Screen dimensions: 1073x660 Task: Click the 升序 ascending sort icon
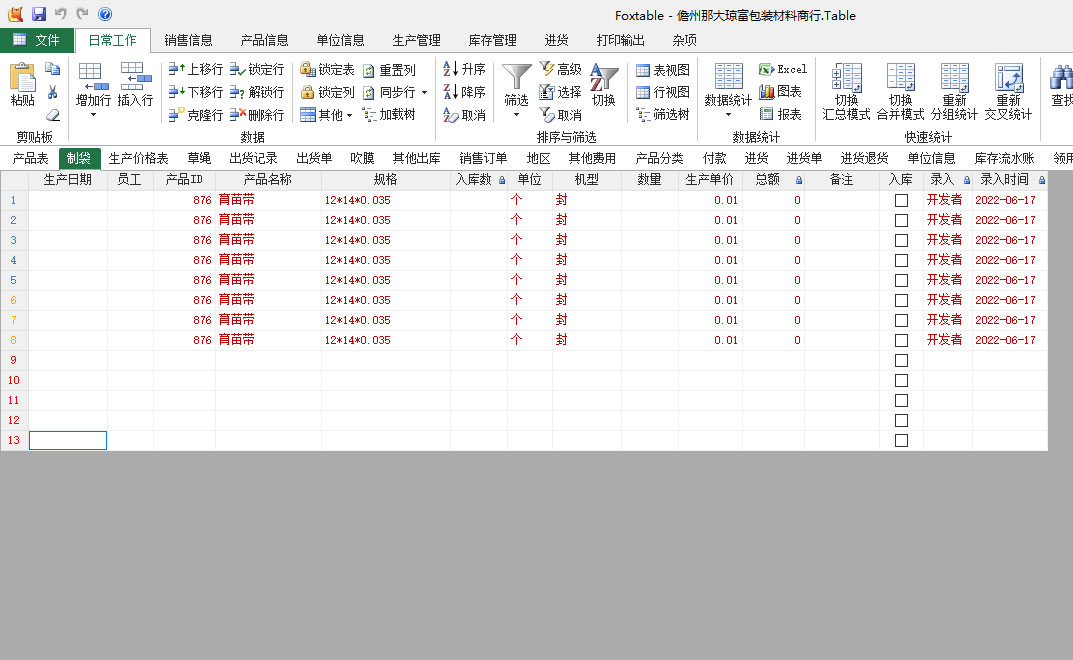[451, 69]
